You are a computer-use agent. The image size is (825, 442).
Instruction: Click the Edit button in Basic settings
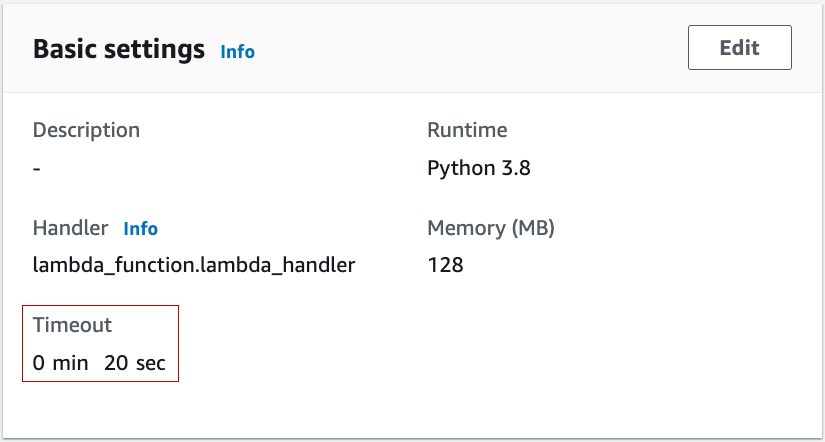point(739,47)
